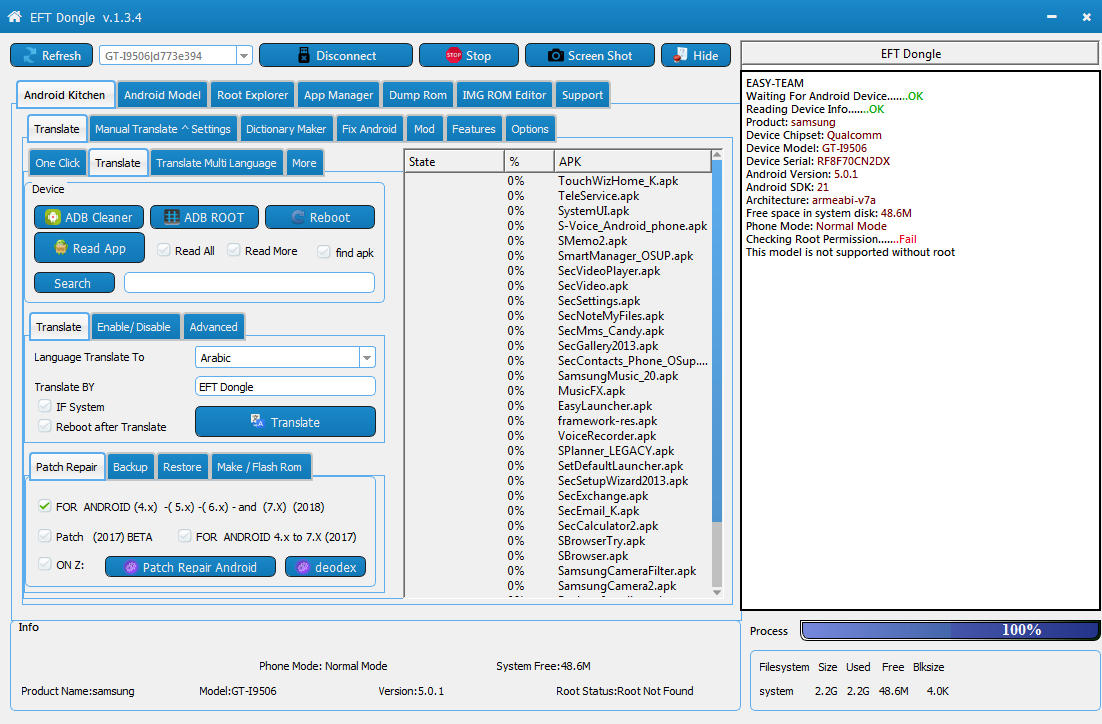Viewport: 1102px width, 724px height.
Task: Click the Patch Repair Android purple icon
Action: pyautogui.click(x=131, y=567)
